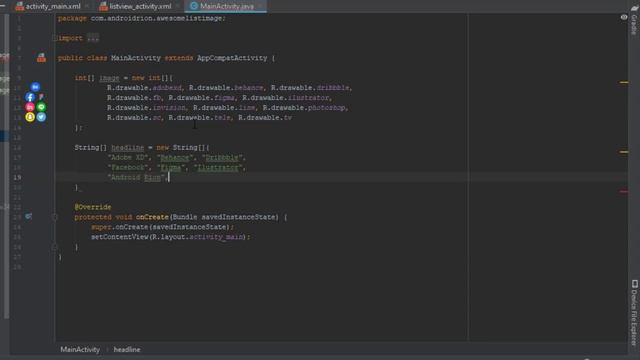Click the override method gutter icon beside onCreate
Image resolution: width=640 pixels, height=360 pixels.
28,216
